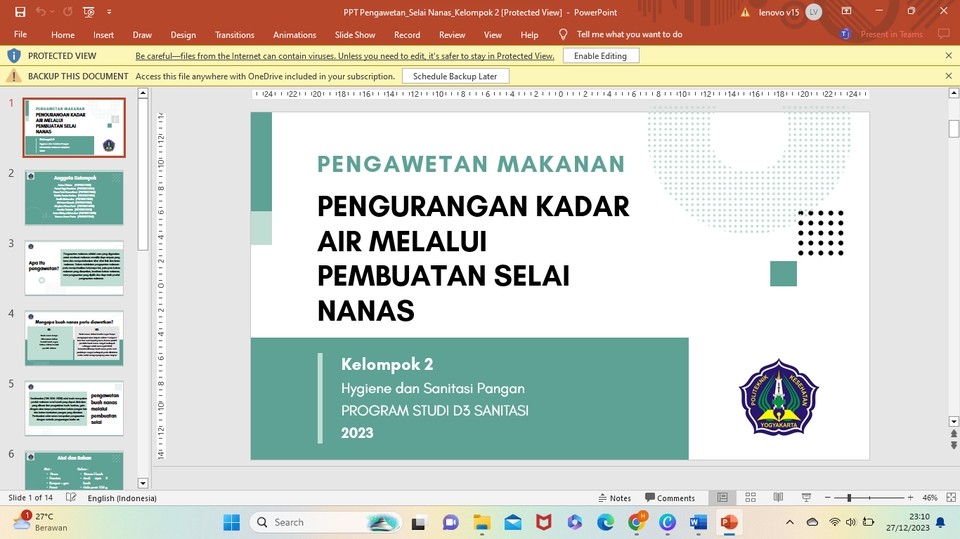
Task: Click the Undo arrow in the Quick Access Toolbar
Action: point(40,12)
